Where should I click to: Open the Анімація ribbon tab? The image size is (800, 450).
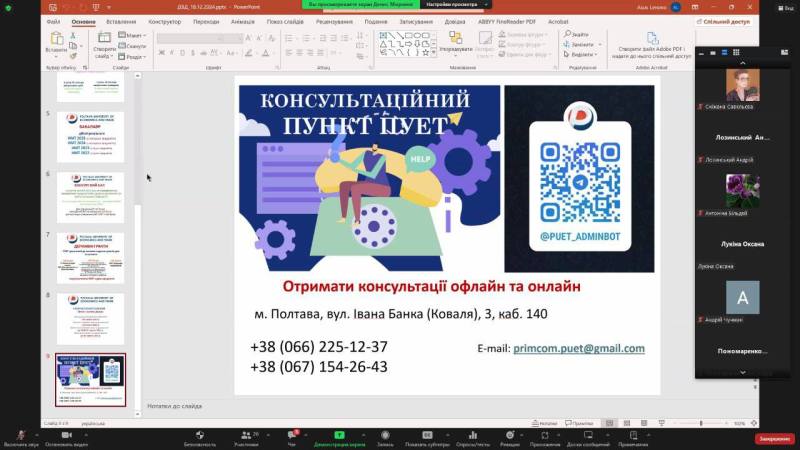243,20
